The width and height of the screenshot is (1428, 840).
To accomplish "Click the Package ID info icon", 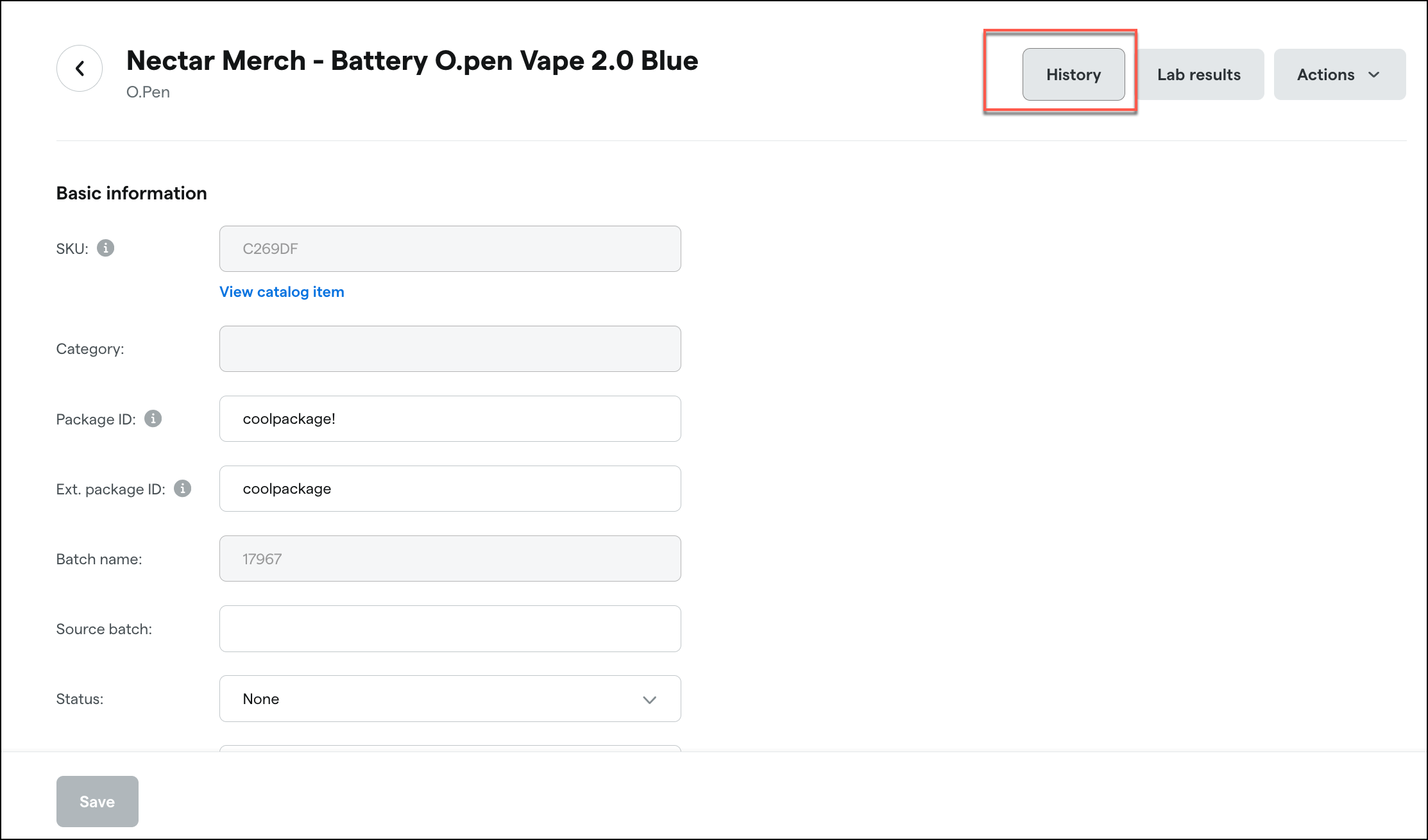I will click(153, 419).
